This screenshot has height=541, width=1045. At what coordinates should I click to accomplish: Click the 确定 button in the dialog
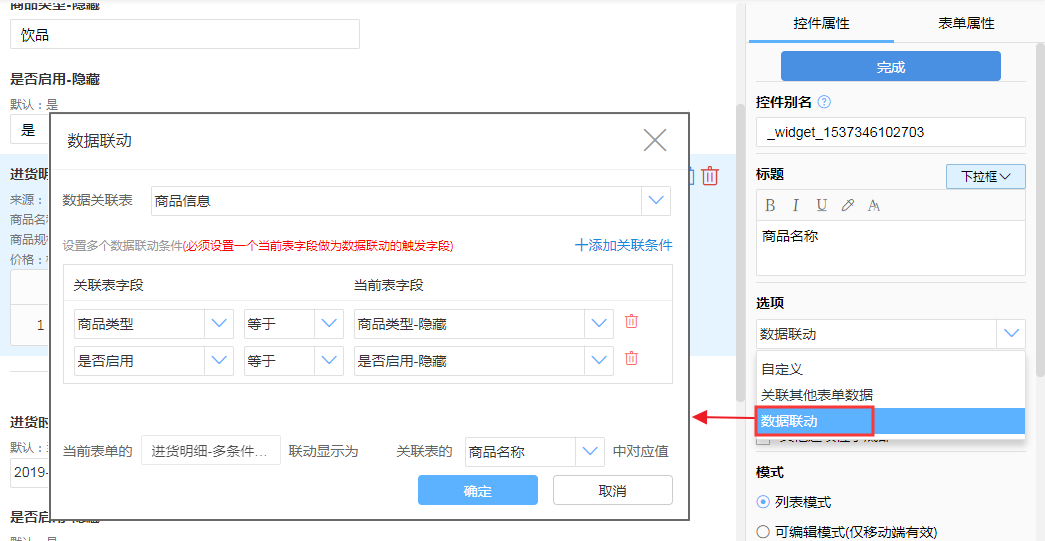point(477,491)
